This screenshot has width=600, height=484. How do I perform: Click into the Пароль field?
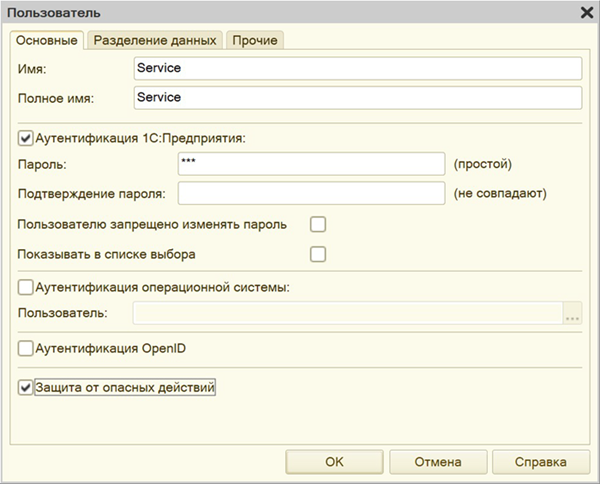pos(310,164)
